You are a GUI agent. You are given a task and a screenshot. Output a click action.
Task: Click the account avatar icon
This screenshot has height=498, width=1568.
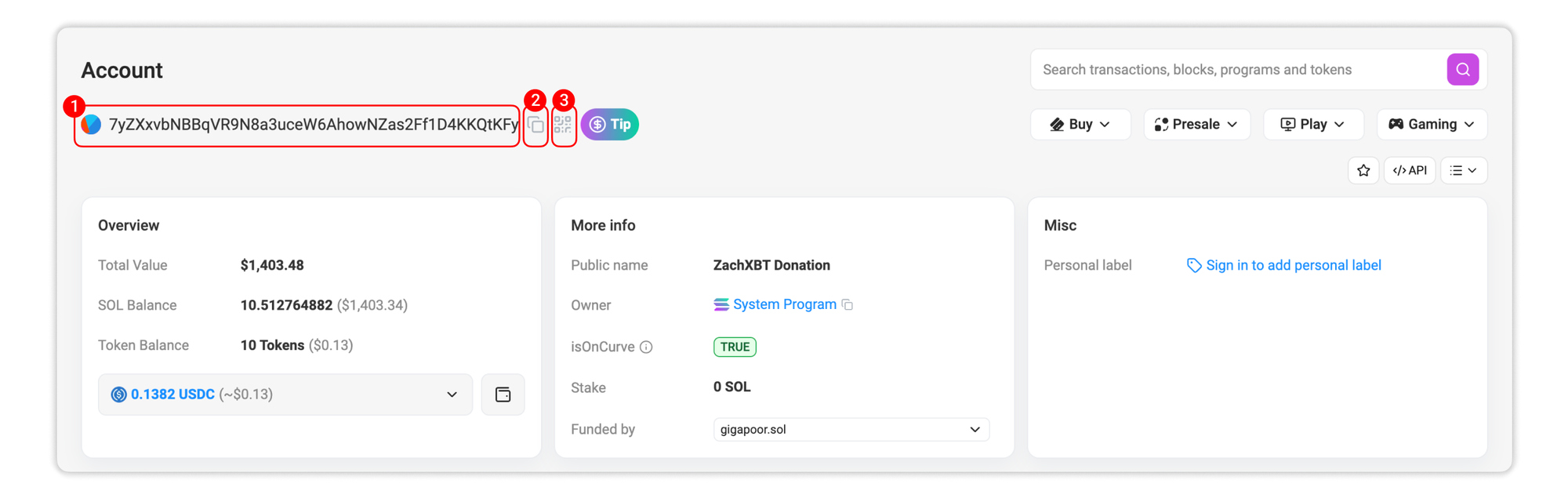(x=92, y=125)
